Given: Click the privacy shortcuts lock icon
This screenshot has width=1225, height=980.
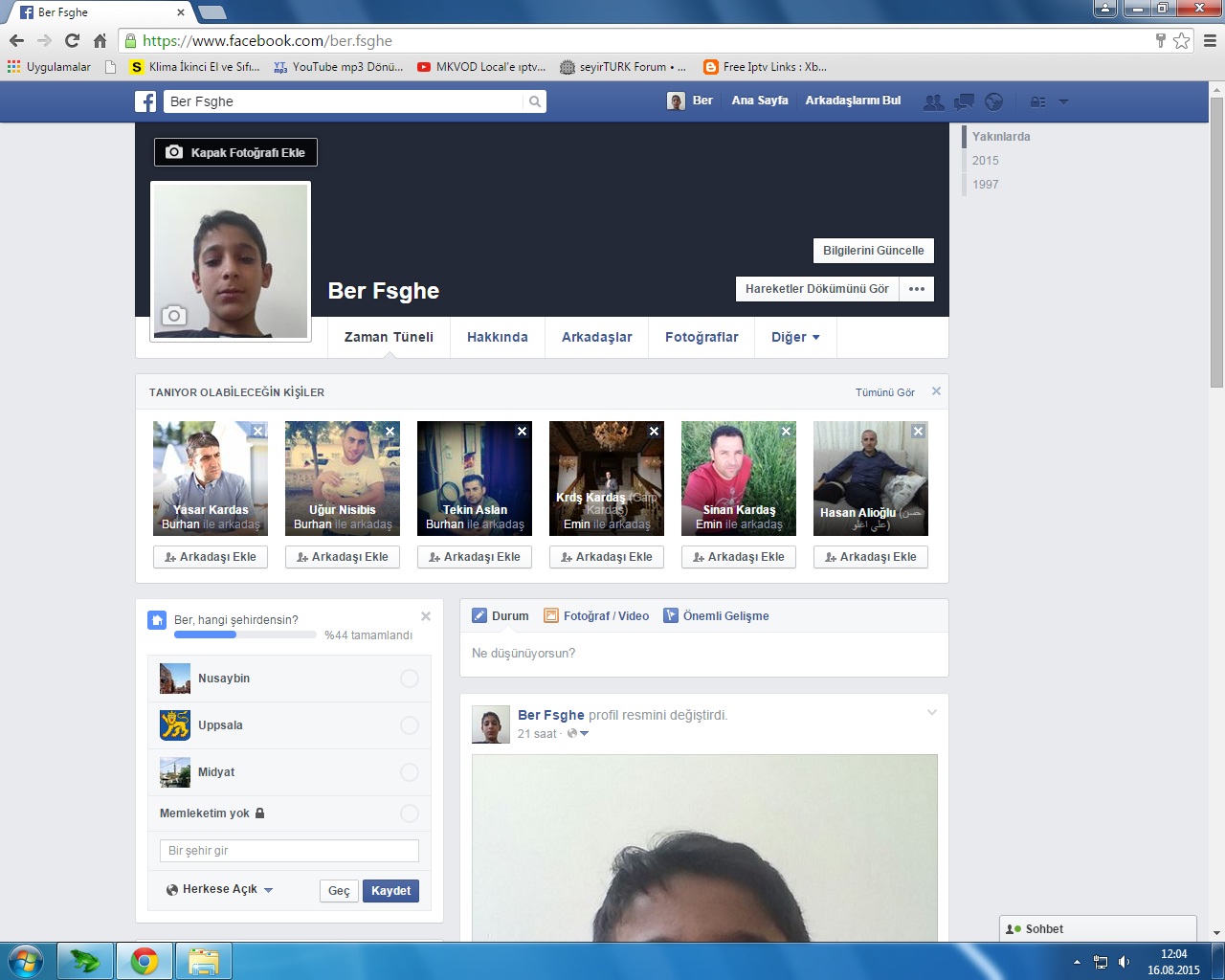Looking at the screenshot, I should [1037, 101].
